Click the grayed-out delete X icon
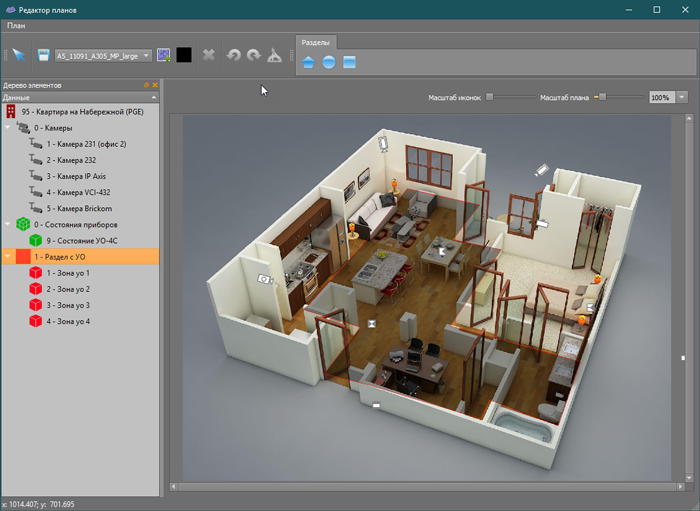 pos(209,55)
